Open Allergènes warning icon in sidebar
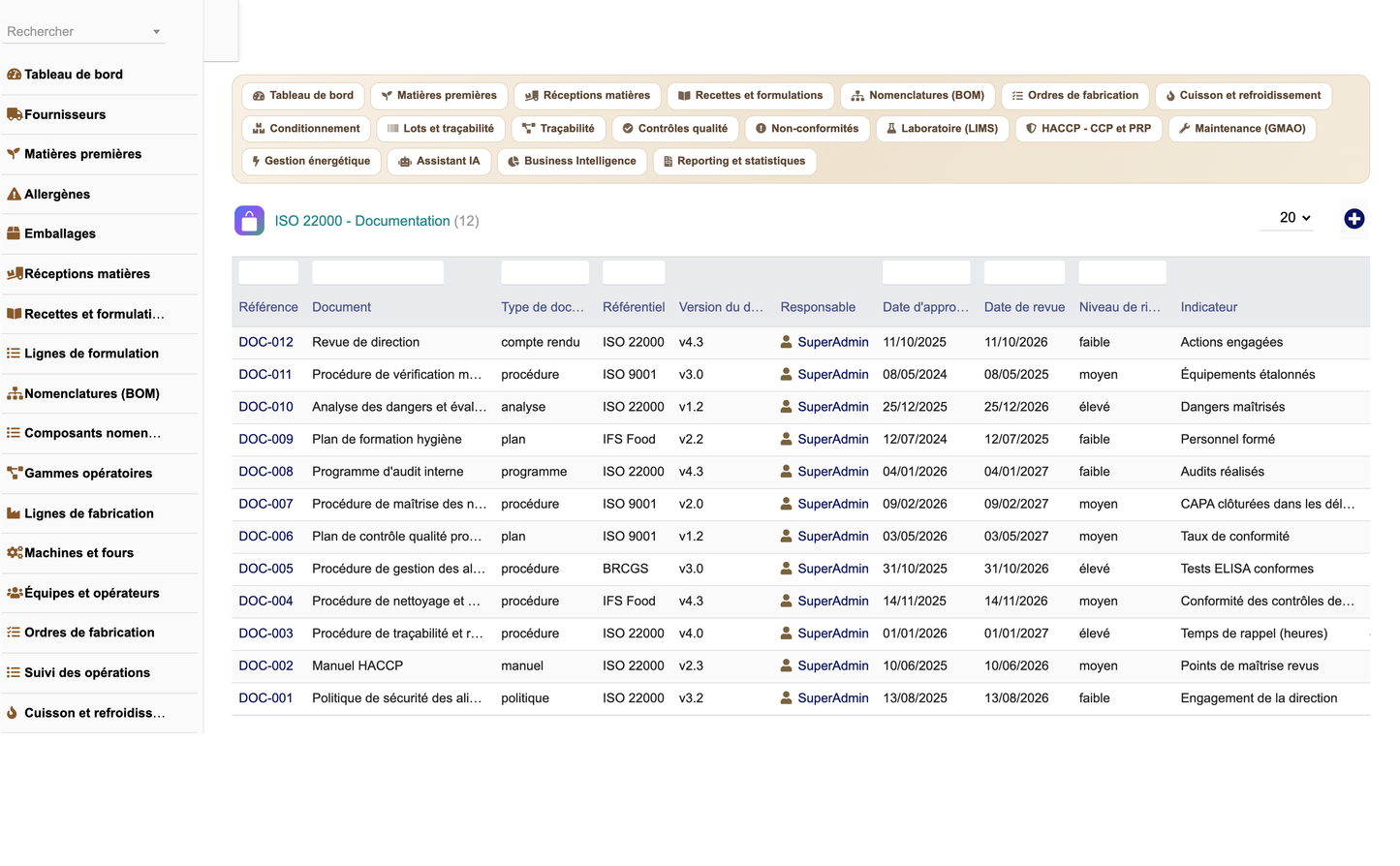Viewport: 1400px width, 866px height. pyautogui.click(x=14, y=194)
